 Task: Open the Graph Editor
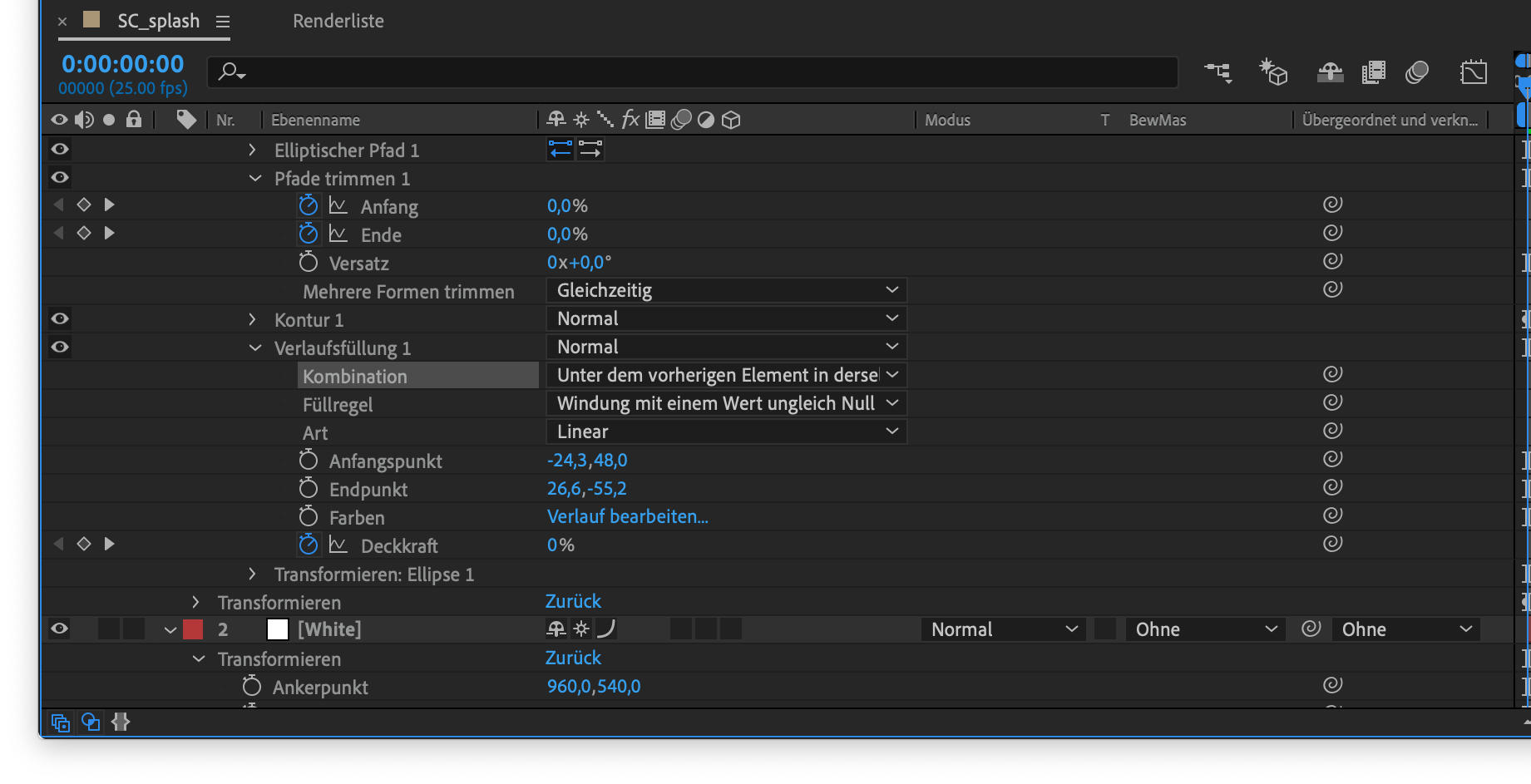pos(1474,72)
